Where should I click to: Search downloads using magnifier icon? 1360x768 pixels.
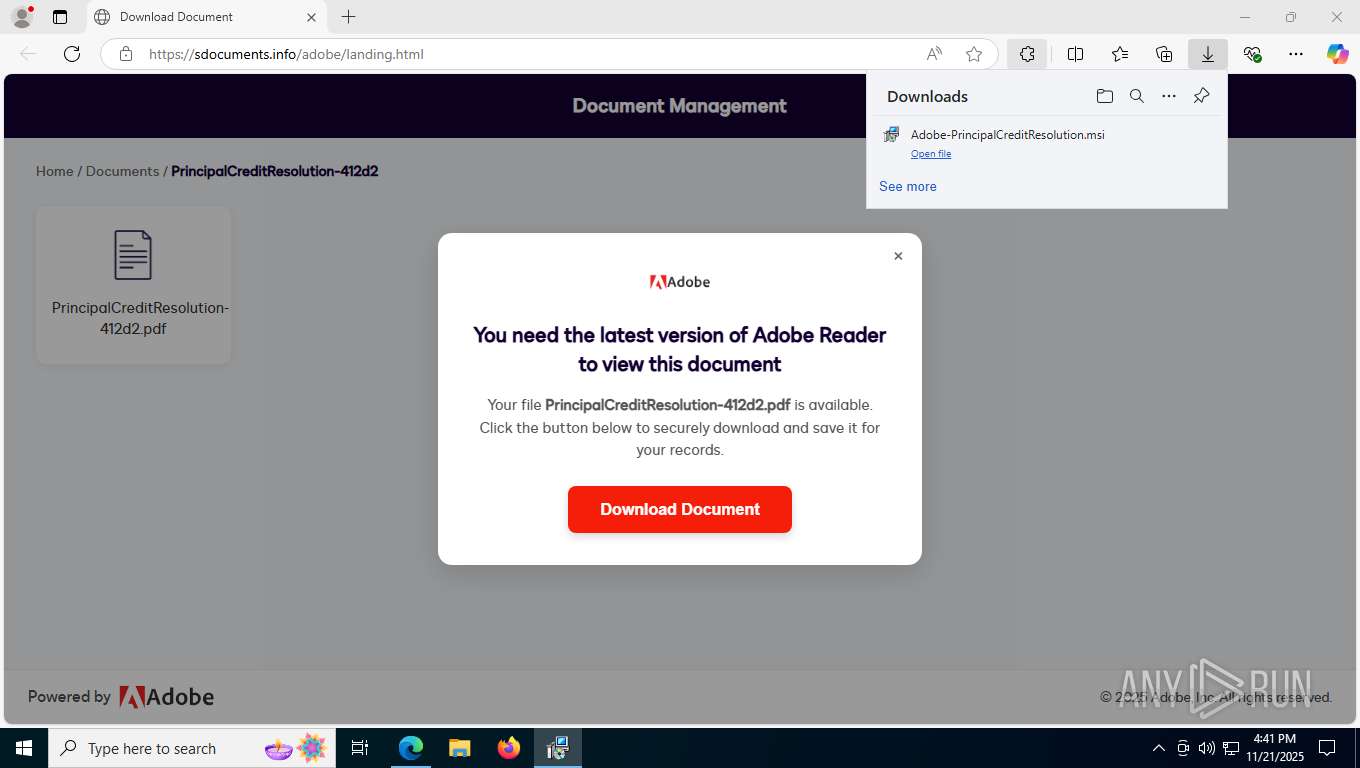1137,96
